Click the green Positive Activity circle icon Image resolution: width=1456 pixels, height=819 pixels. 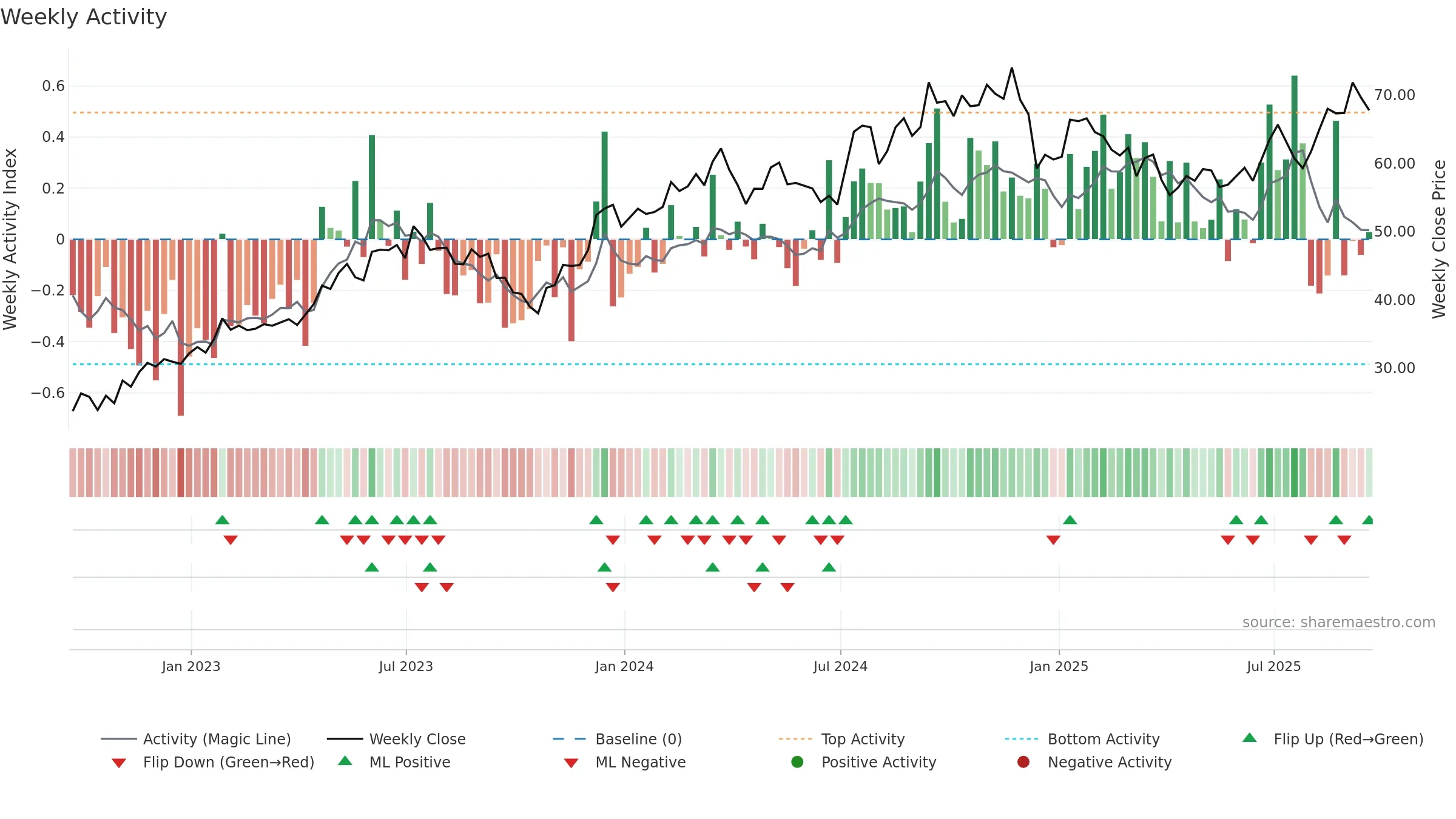(x=798, y=762)
